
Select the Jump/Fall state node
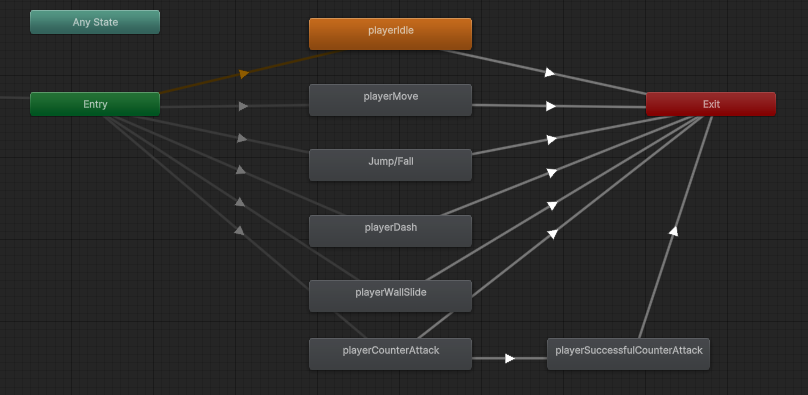point(390,165)
